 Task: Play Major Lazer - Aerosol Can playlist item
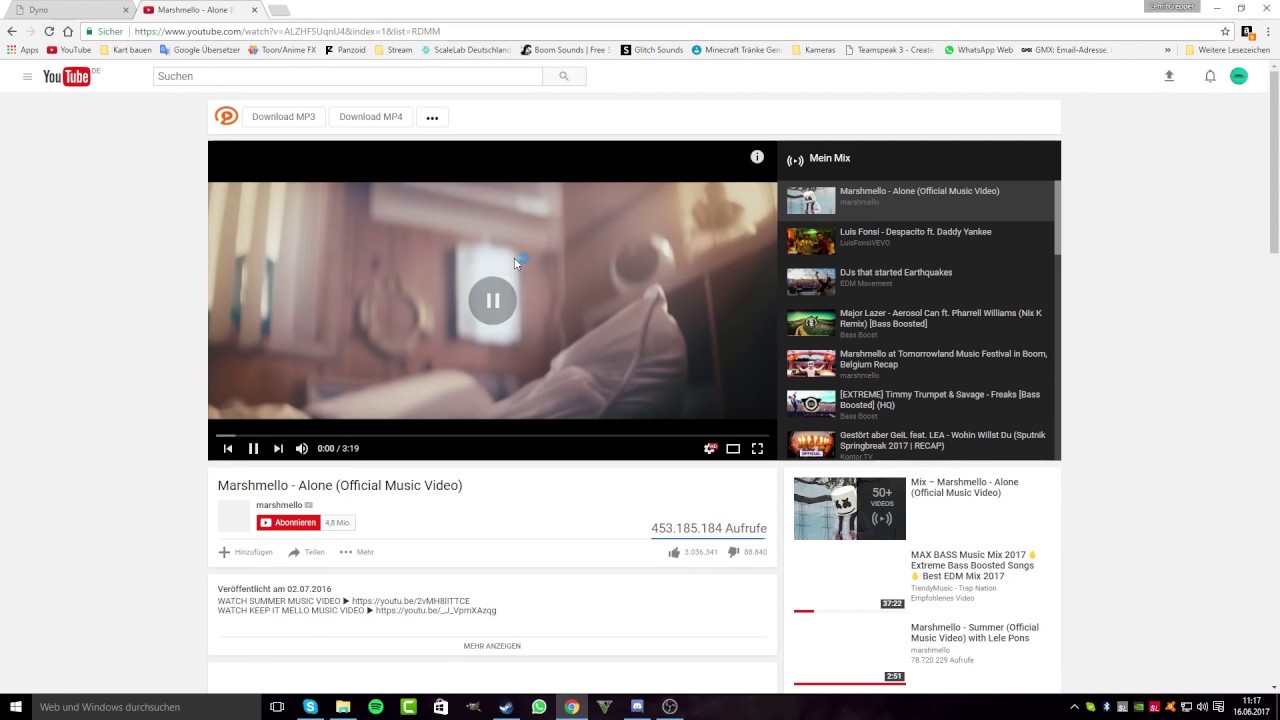pyautogui.click(x=917, y=323)
